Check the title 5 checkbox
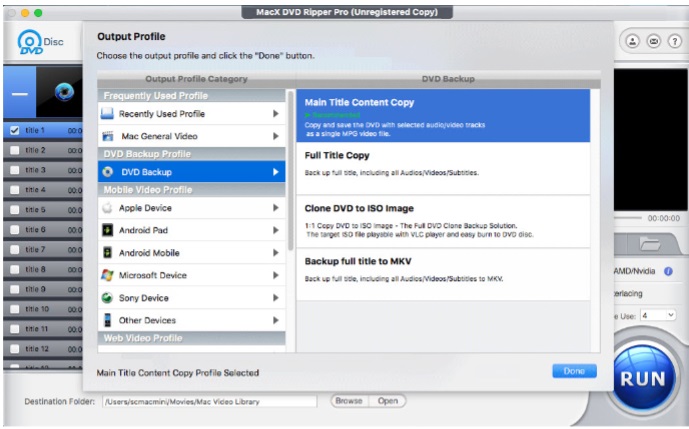Viewport: 689px width, 429px height. (15, 210)
